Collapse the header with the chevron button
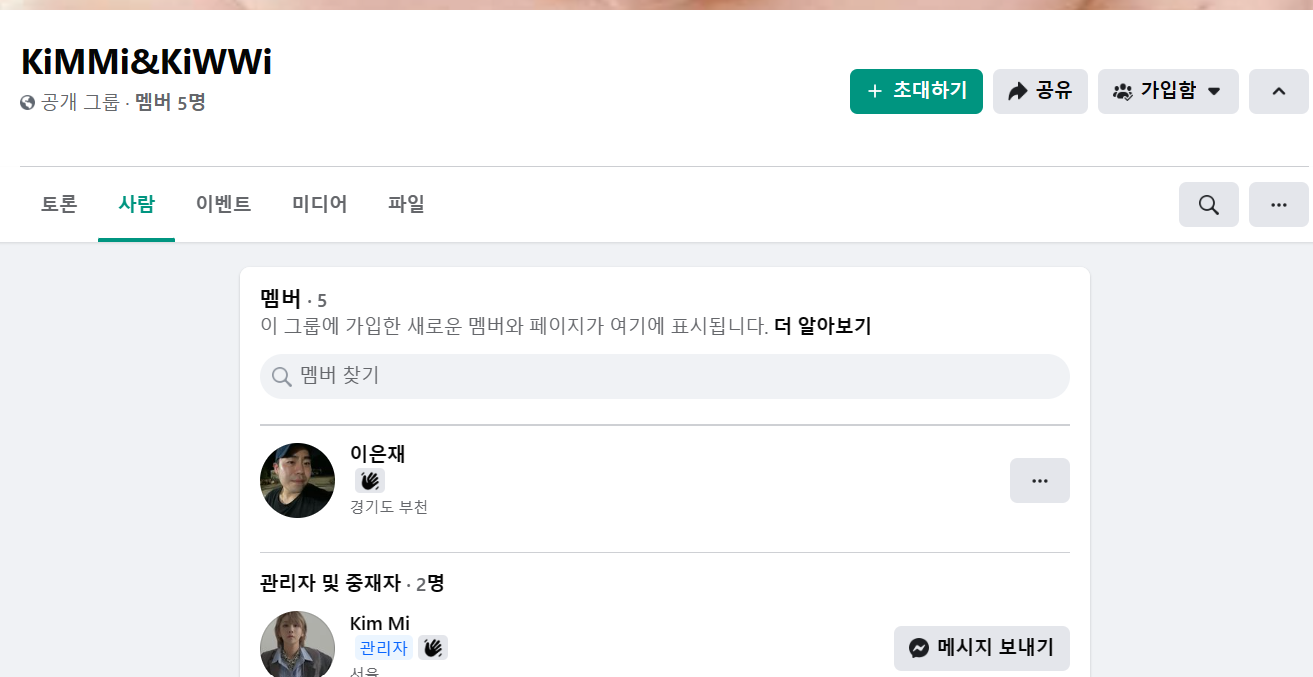The image size is (1313, 677). 1278,92
